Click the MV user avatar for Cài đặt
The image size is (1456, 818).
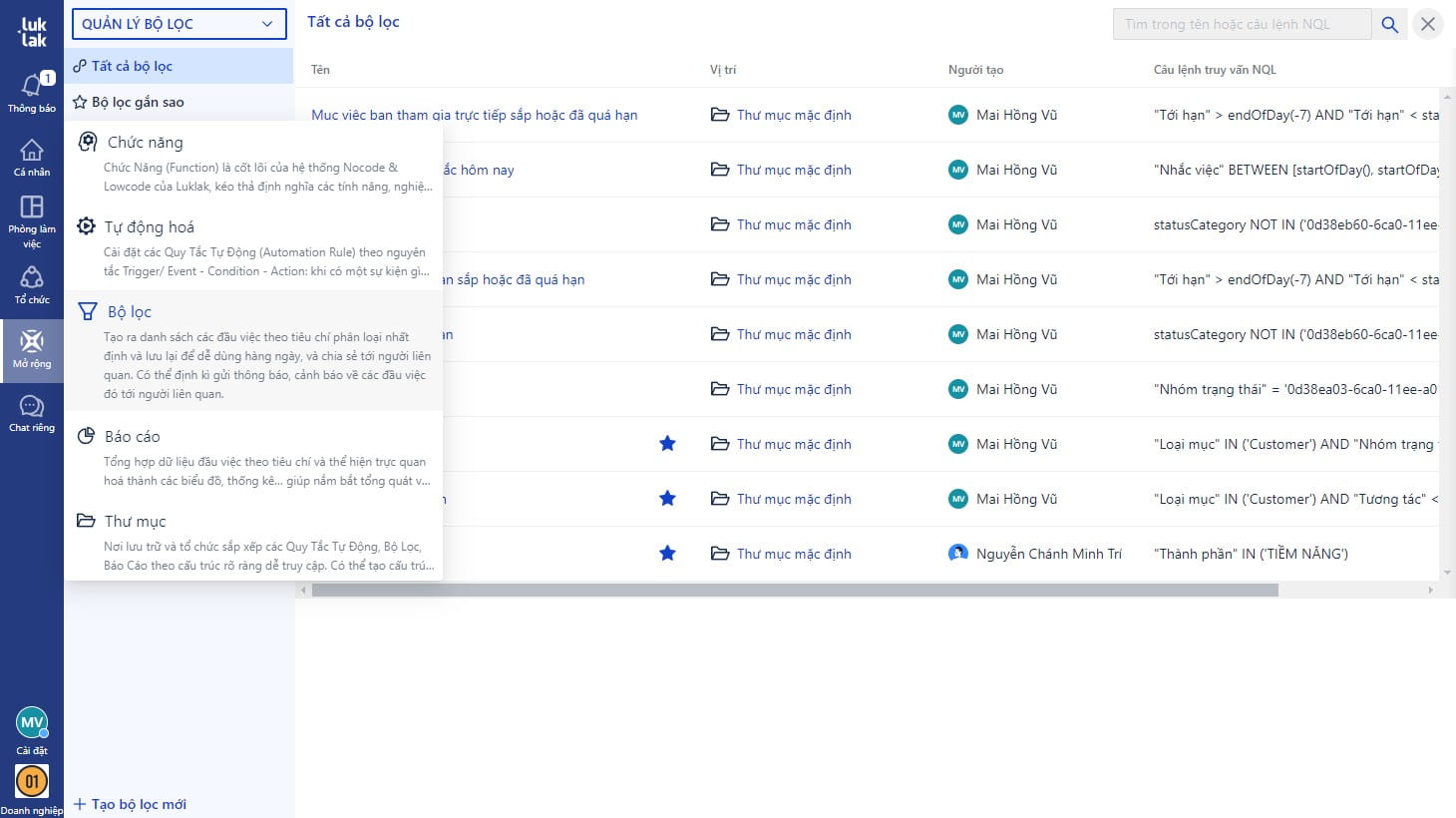click(x=32, y=723)
